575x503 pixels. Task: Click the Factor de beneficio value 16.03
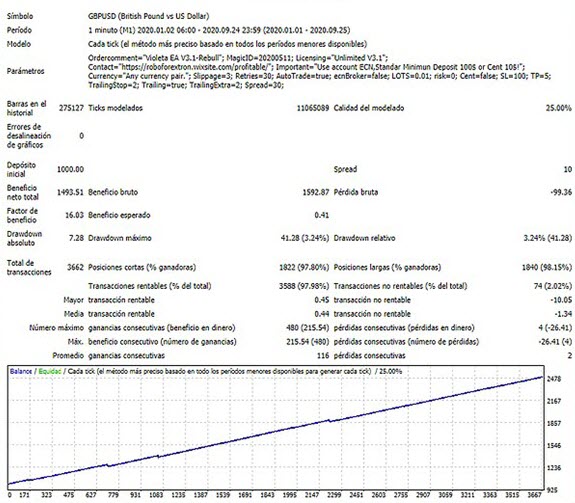(74, 215)
